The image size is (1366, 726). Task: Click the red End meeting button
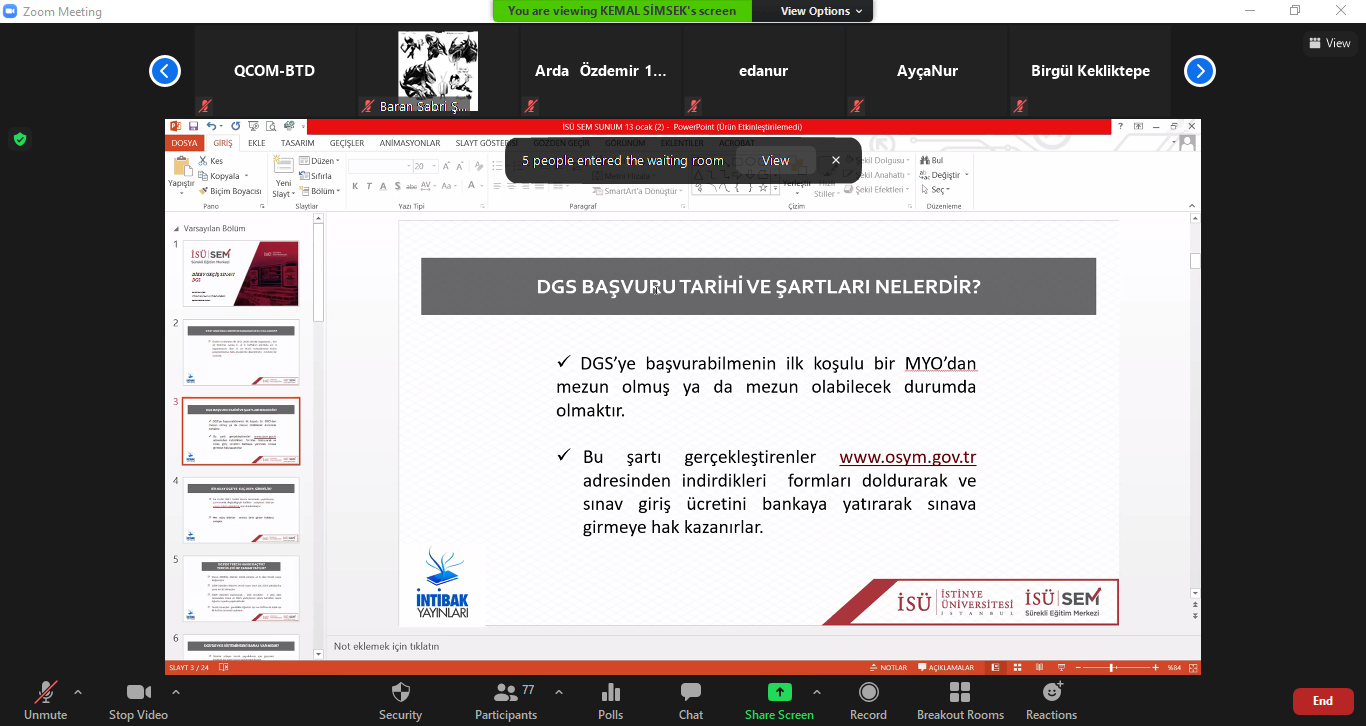tap(1322, 701)
